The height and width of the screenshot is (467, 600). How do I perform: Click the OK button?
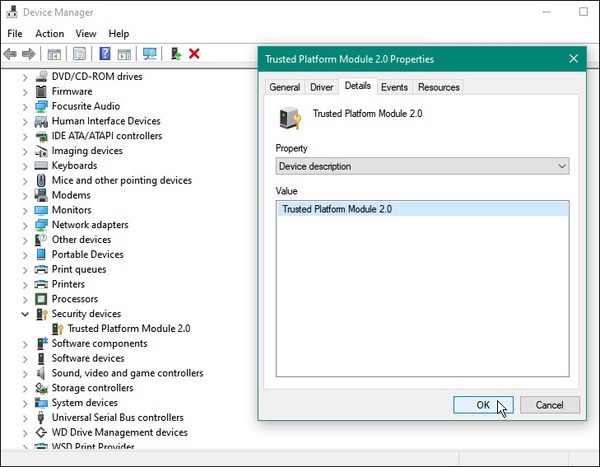coord(483,405)
